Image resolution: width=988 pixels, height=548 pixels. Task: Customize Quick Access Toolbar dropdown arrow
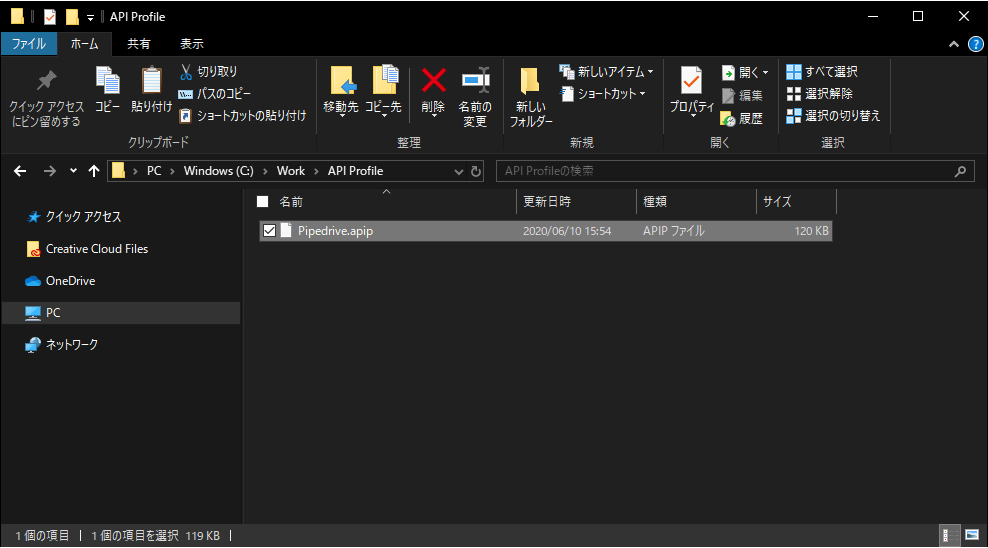[x=90, y=18]
